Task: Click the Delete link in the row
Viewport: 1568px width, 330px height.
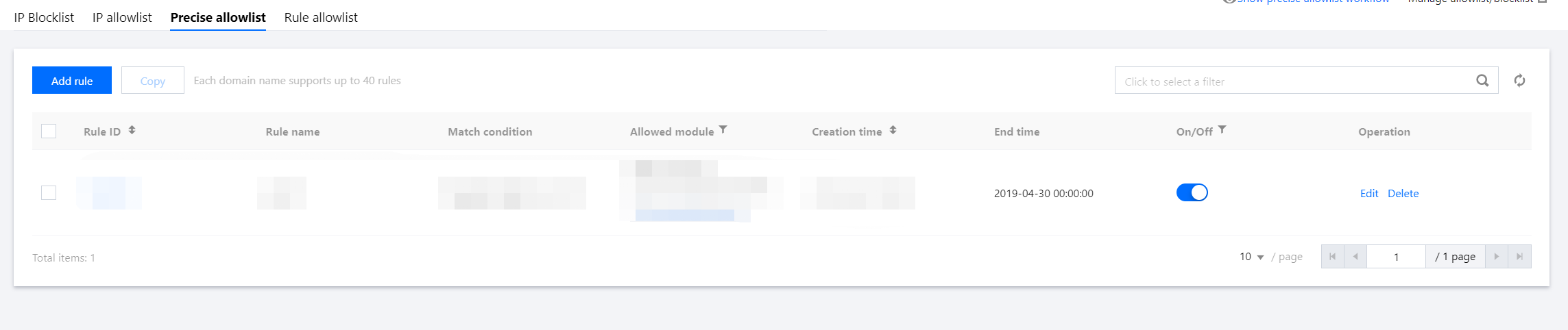Action: click(x=1403, y=194)
